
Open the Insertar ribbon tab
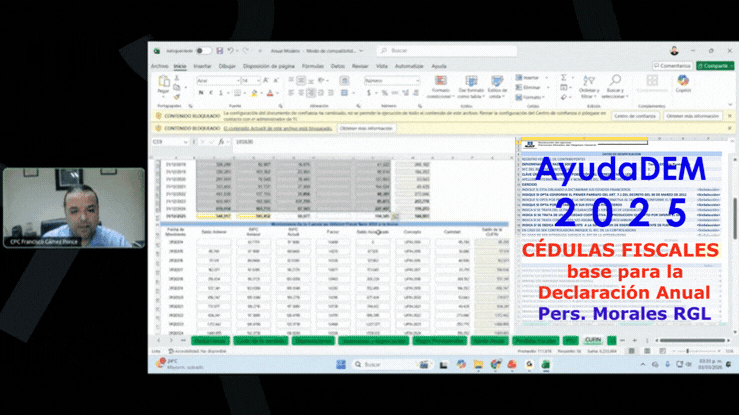coord(201,66)
